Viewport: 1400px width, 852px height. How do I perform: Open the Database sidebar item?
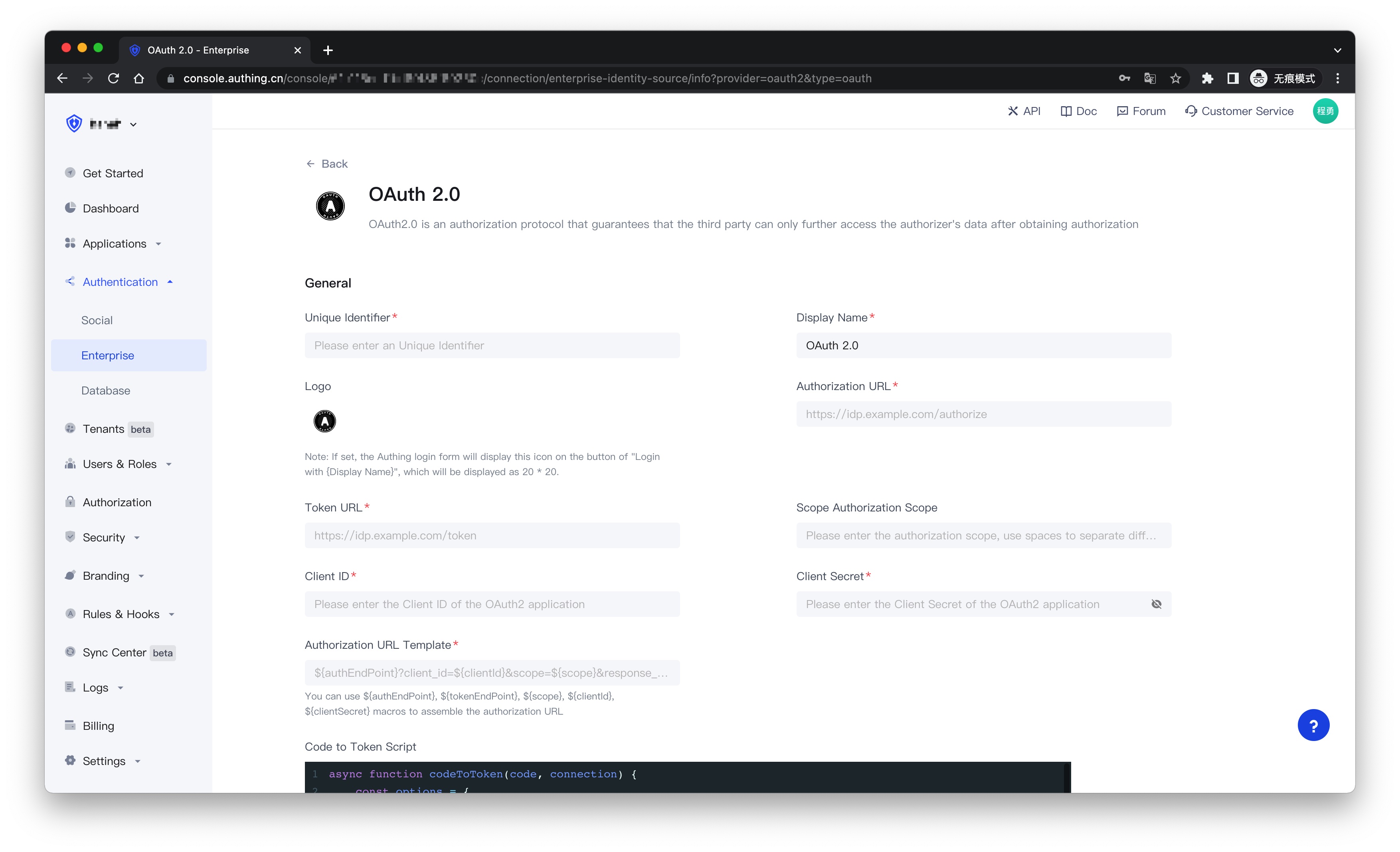(x=105, y=390)
